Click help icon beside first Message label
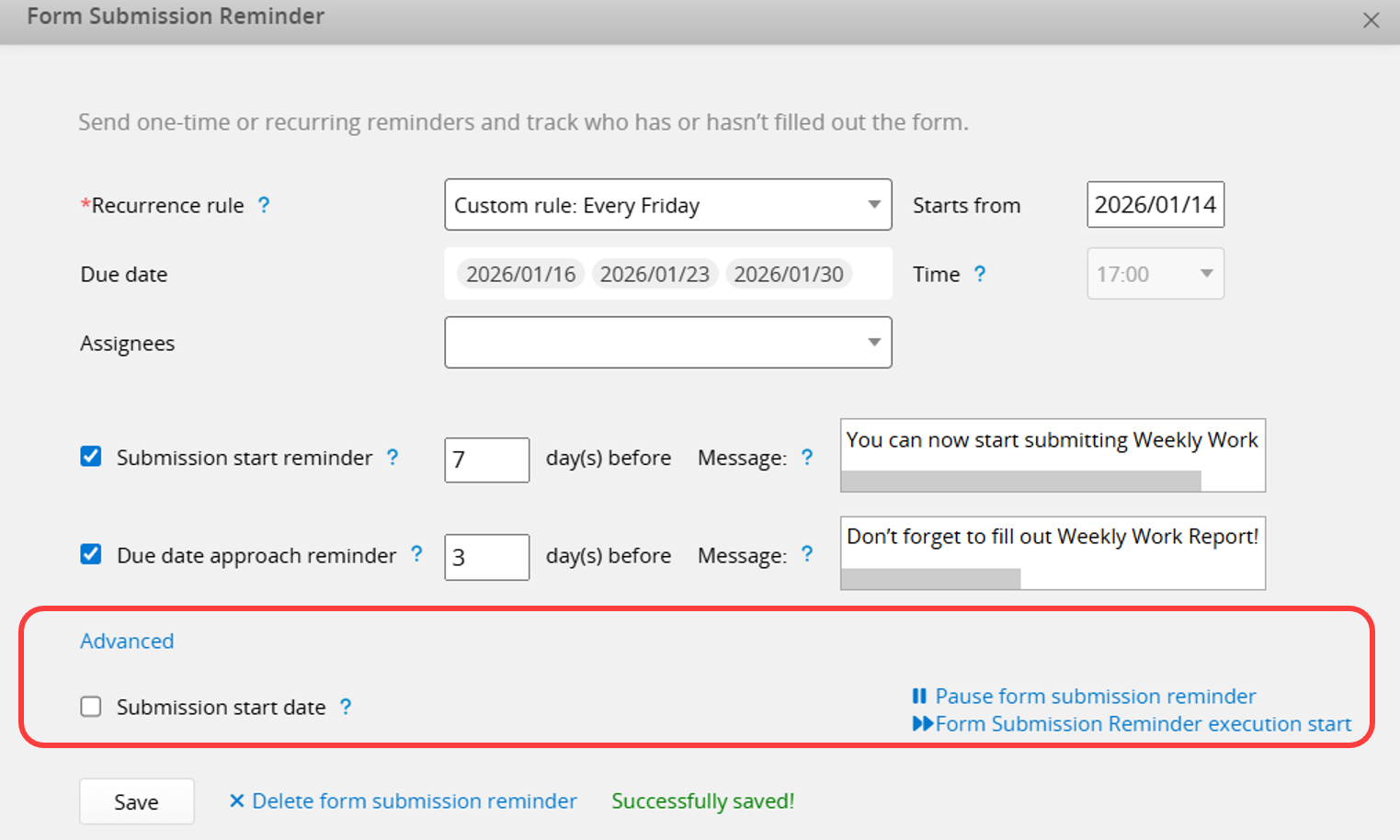1400x840 pixels. point(807,457)
